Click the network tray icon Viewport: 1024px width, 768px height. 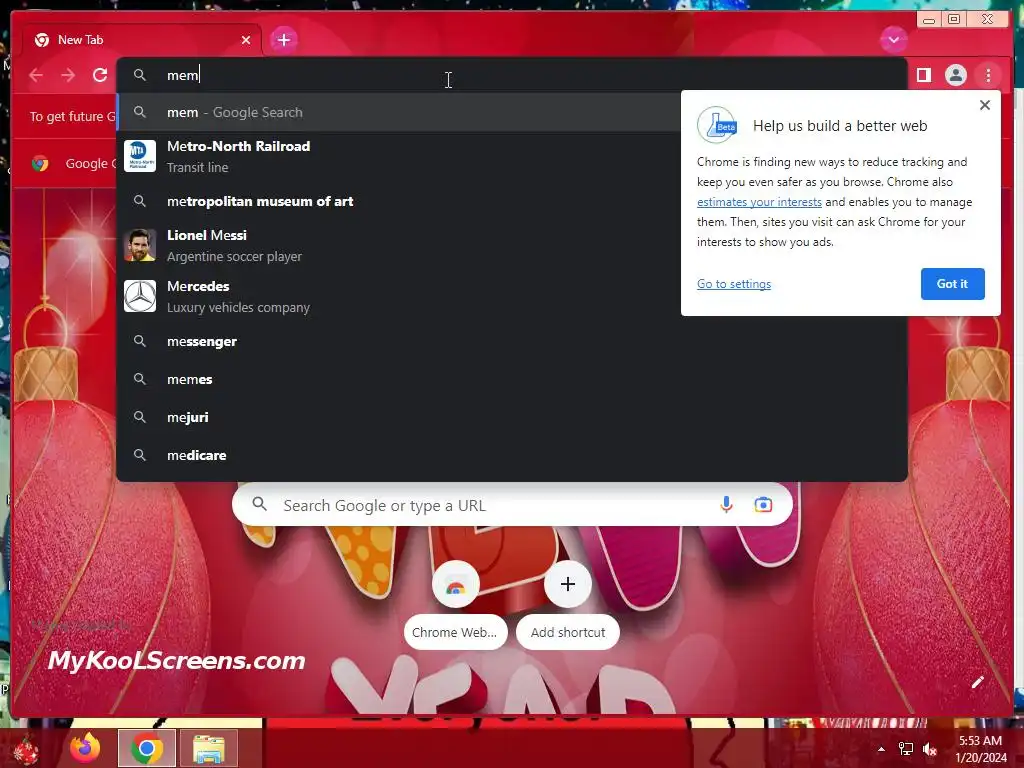point(906,749)
